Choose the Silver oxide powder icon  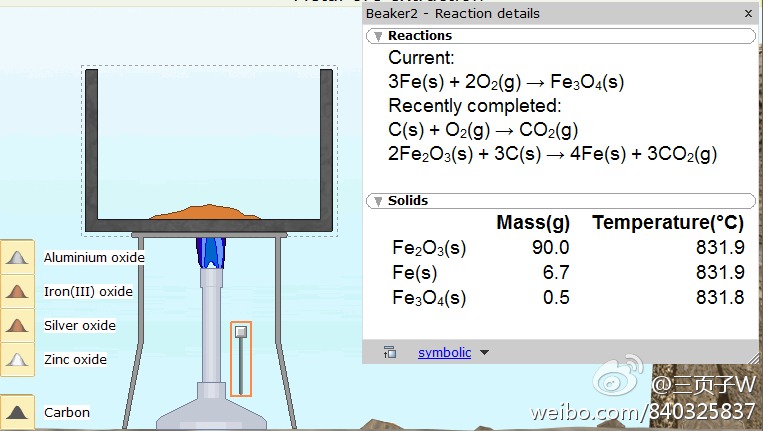[17, 326]
